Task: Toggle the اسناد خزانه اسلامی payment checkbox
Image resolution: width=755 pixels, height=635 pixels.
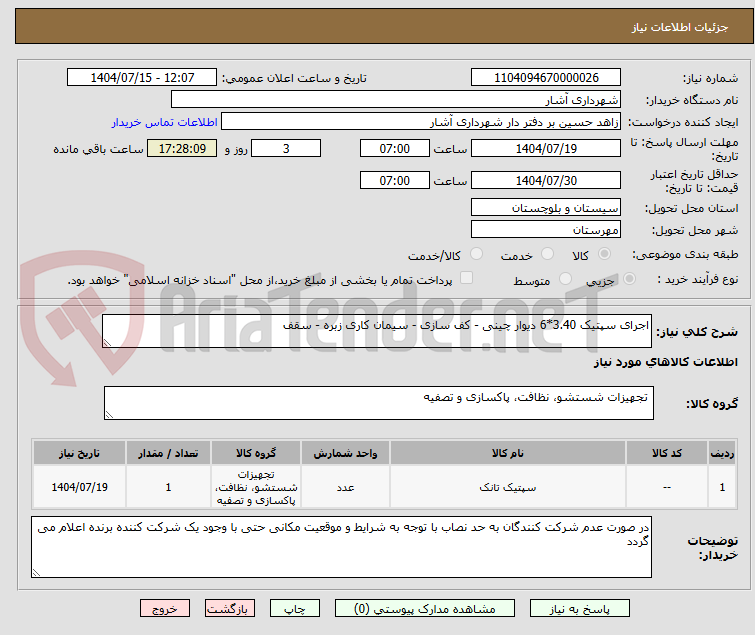Action: (x=466, y=278)
